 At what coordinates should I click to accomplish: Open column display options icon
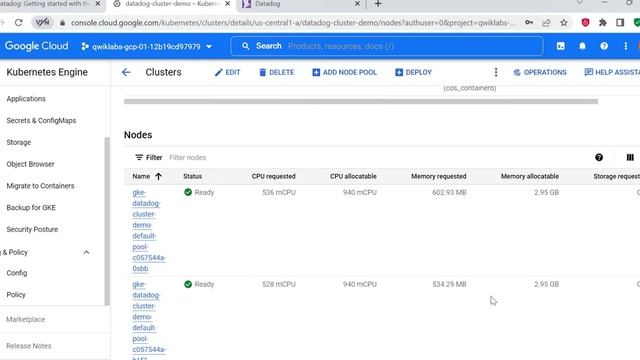(630, 157)
